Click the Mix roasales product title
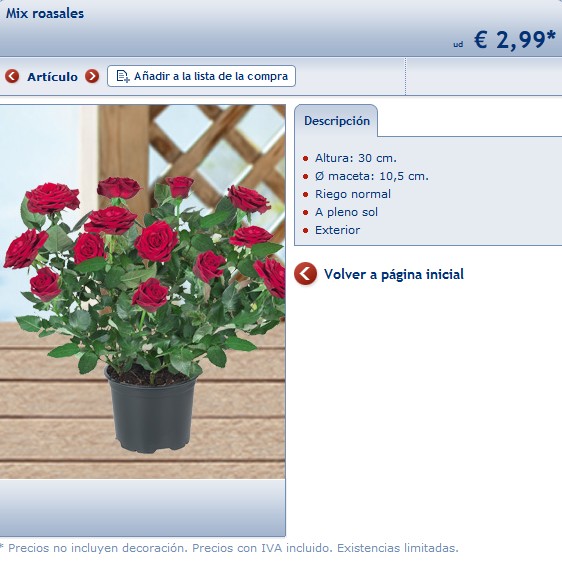Image resolution: width=562 pixels, height=561 pixels. pos(45,14)
